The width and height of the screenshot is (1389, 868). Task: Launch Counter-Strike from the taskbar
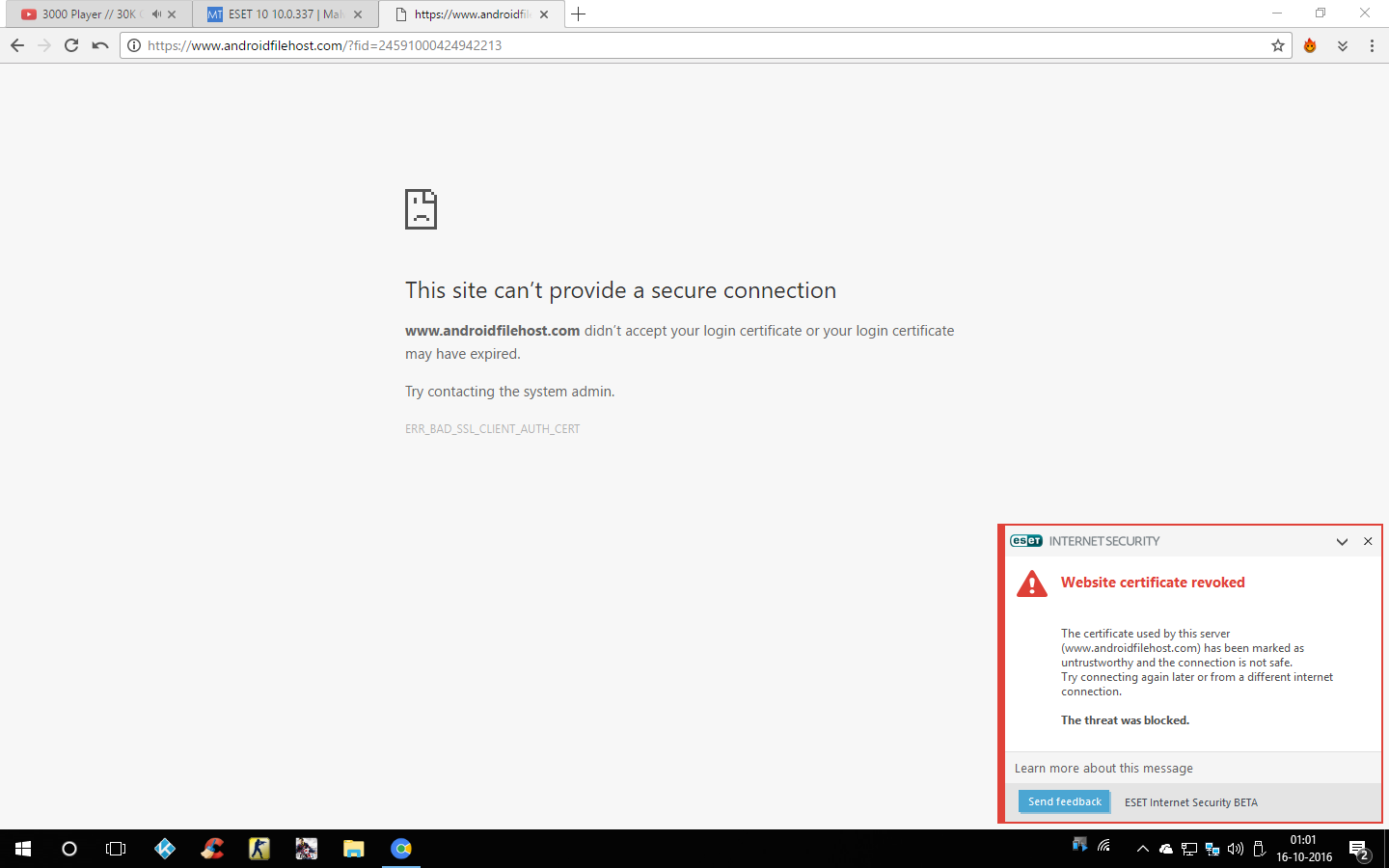pyautogui.click(x=259, y=849)
